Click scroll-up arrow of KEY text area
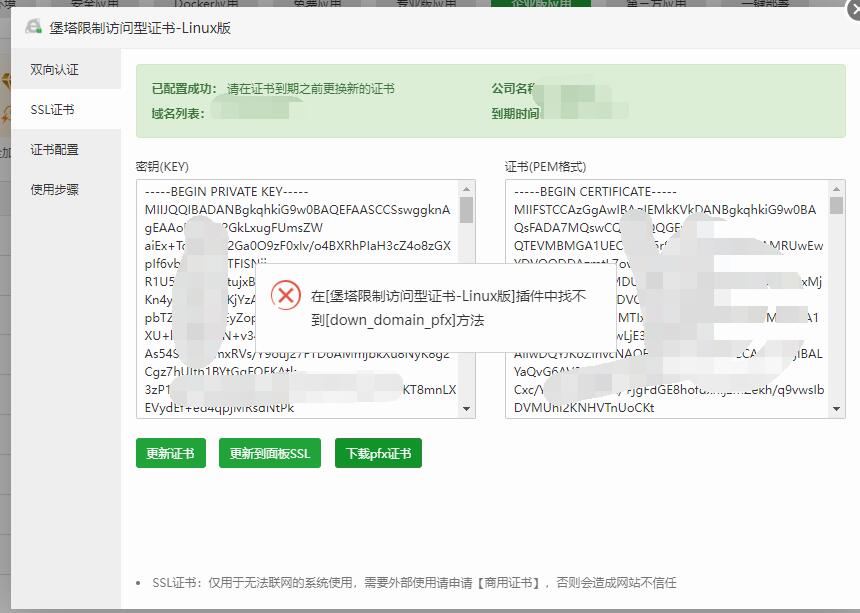The image size is (860, 613). point(466,189)
